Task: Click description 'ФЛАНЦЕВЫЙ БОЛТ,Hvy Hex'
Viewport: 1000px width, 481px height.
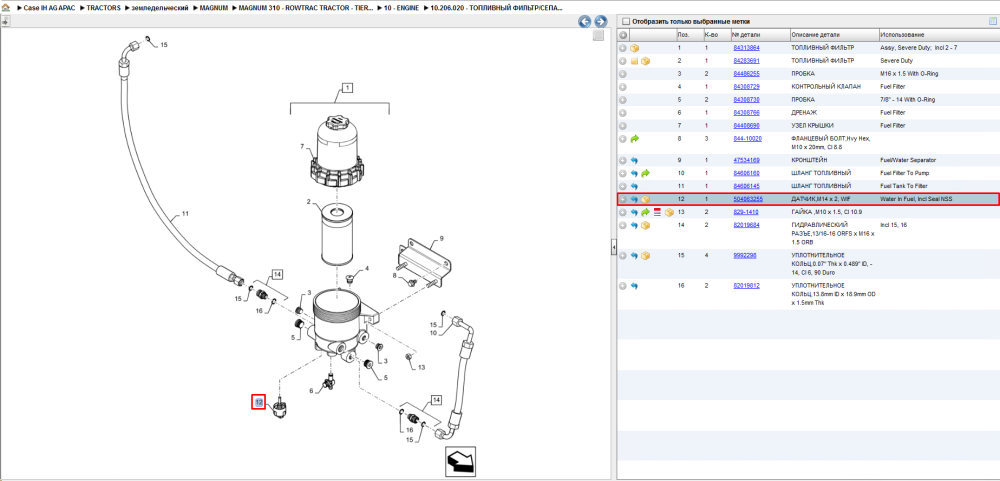Action: [x=831, y=138]
